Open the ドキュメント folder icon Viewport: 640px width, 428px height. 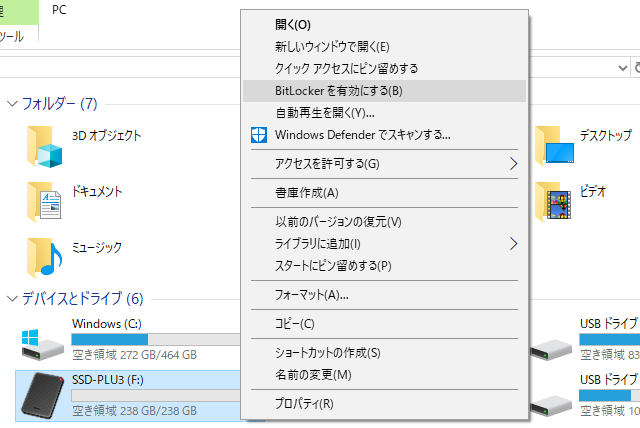click(44, 202)
